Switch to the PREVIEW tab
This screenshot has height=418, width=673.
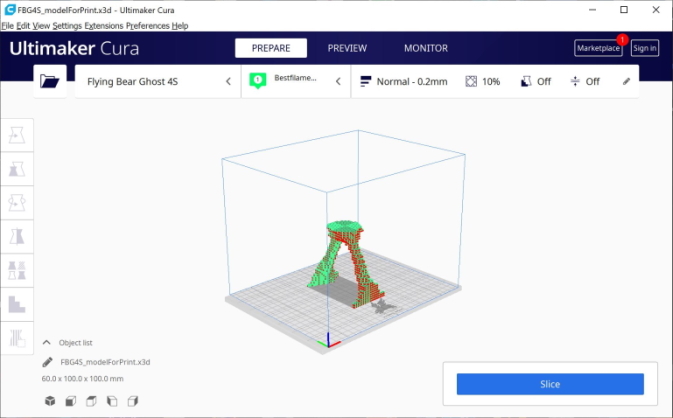coord(347,48)
